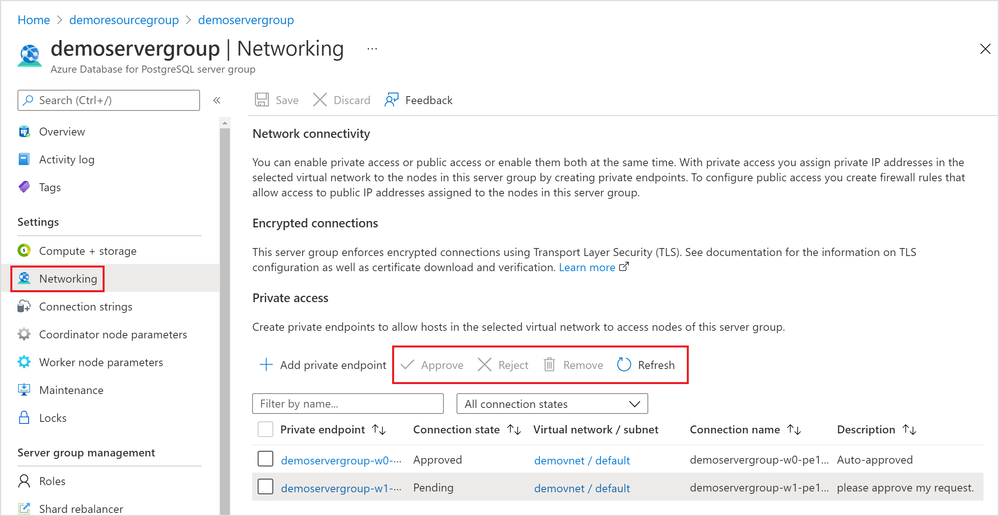Sort by Private endpoint column arrows

click(379, 430)
